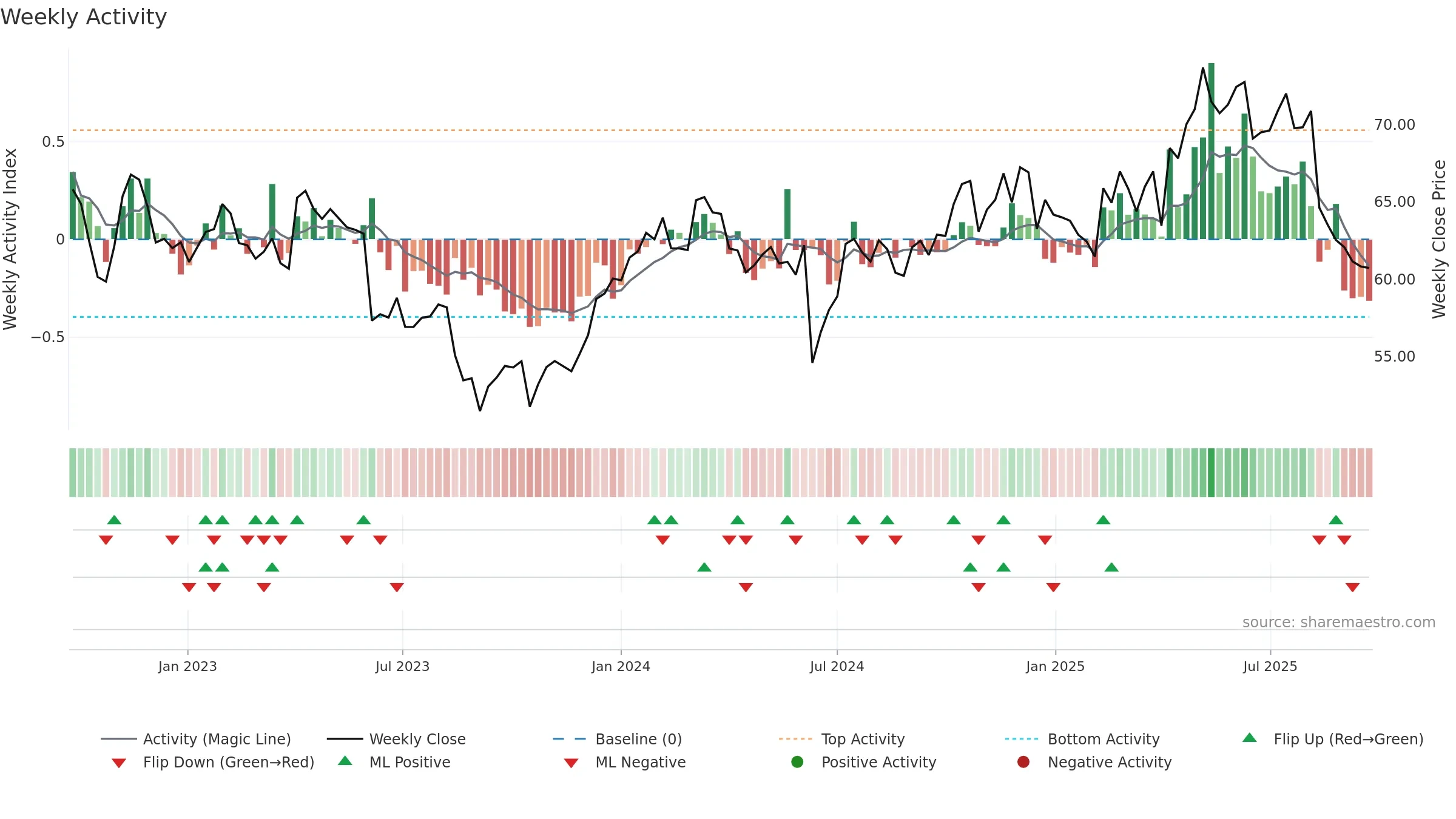Click the Negative Activity red circle legend icon
This screenshot has height=819, width=1456.
1023,762
